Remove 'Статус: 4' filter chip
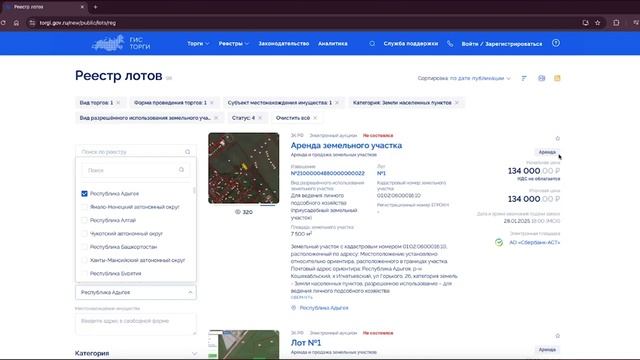 pyautogui.click(x=260, y=118)
